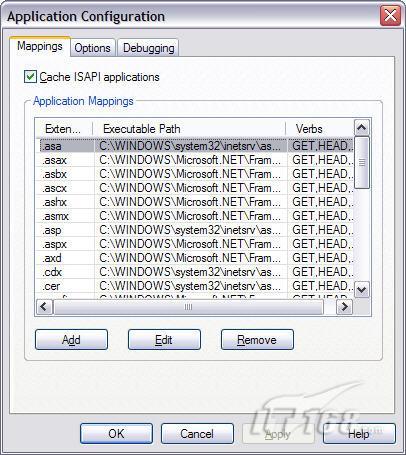Click the Verbs column header

click(320, 129)
